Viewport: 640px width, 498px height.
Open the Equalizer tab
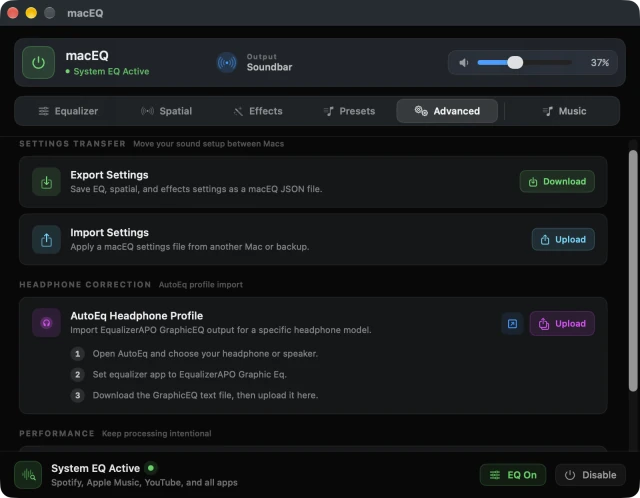(x=68, y=111)
